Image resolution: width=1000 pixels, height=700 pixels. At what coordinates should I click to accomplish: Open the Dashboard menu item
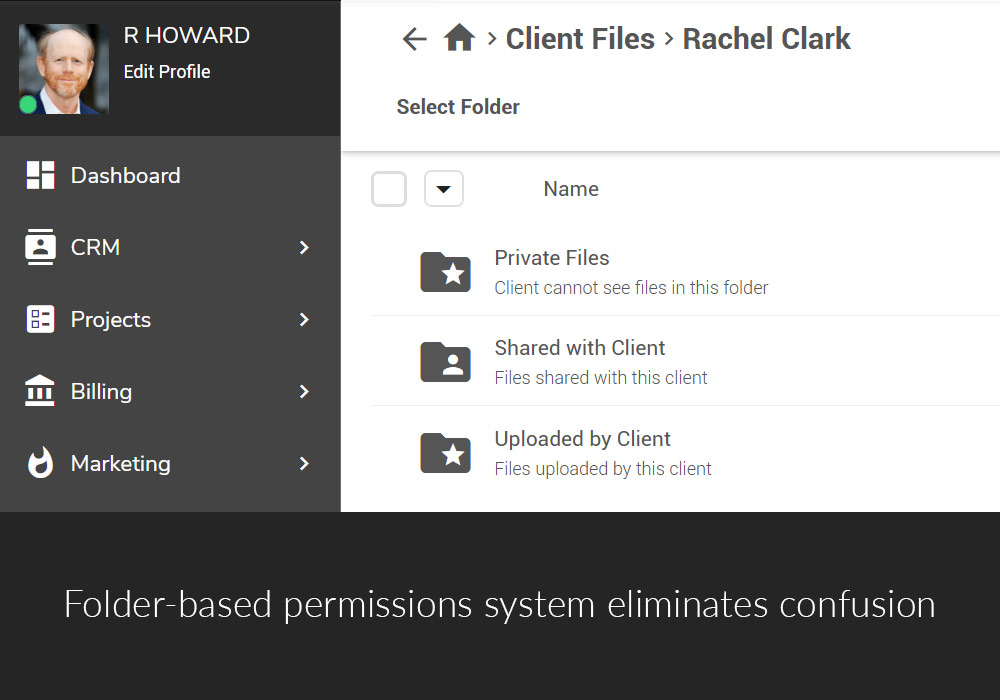coord(125,175)
